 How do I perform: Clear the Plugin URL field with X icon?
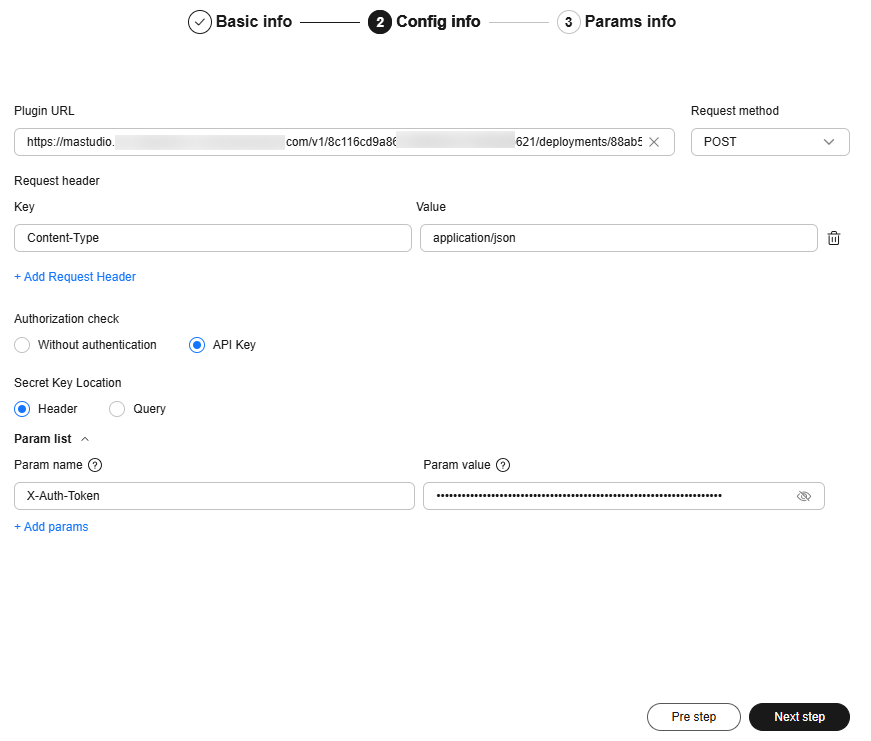tap(654, 142)
